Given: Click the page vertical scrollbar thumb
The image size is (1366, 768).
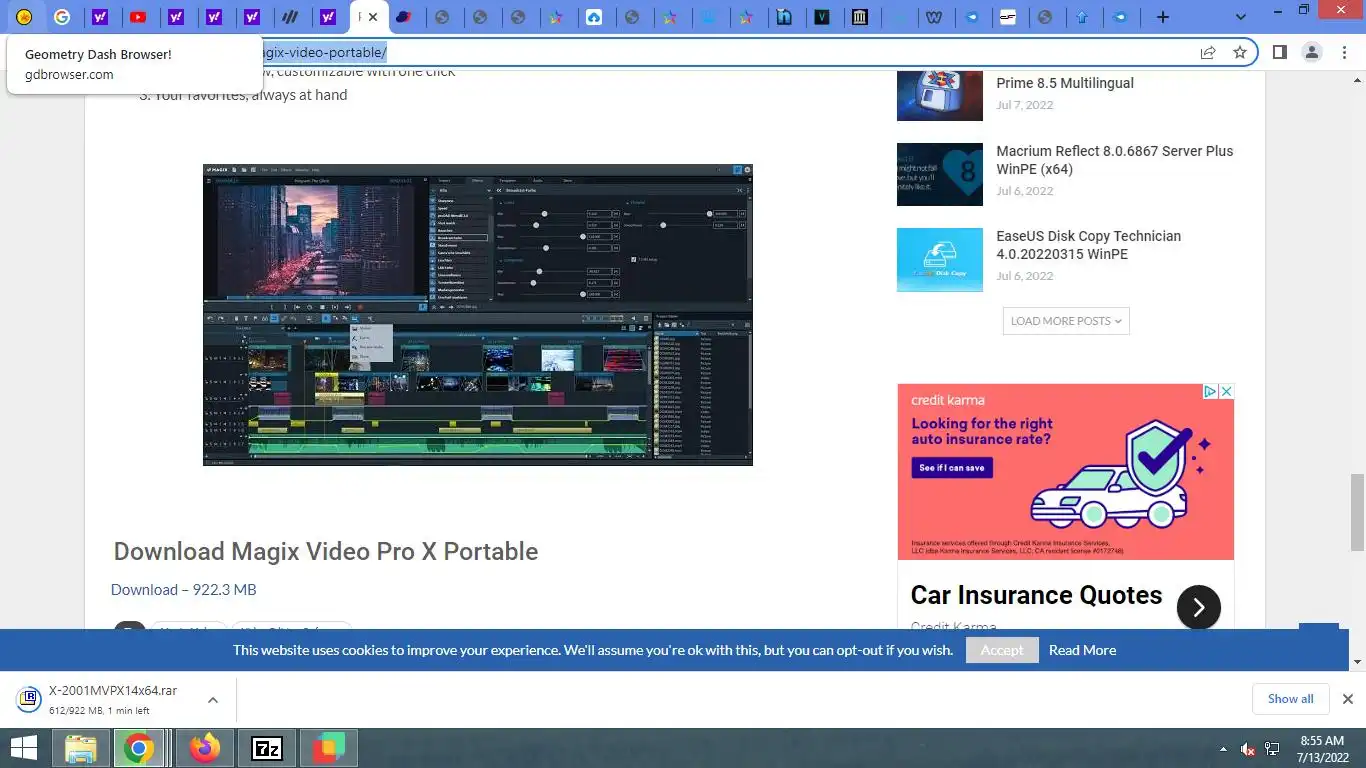Looking at the screenshot, I should pyautogui.click(x=1357, y=511).
